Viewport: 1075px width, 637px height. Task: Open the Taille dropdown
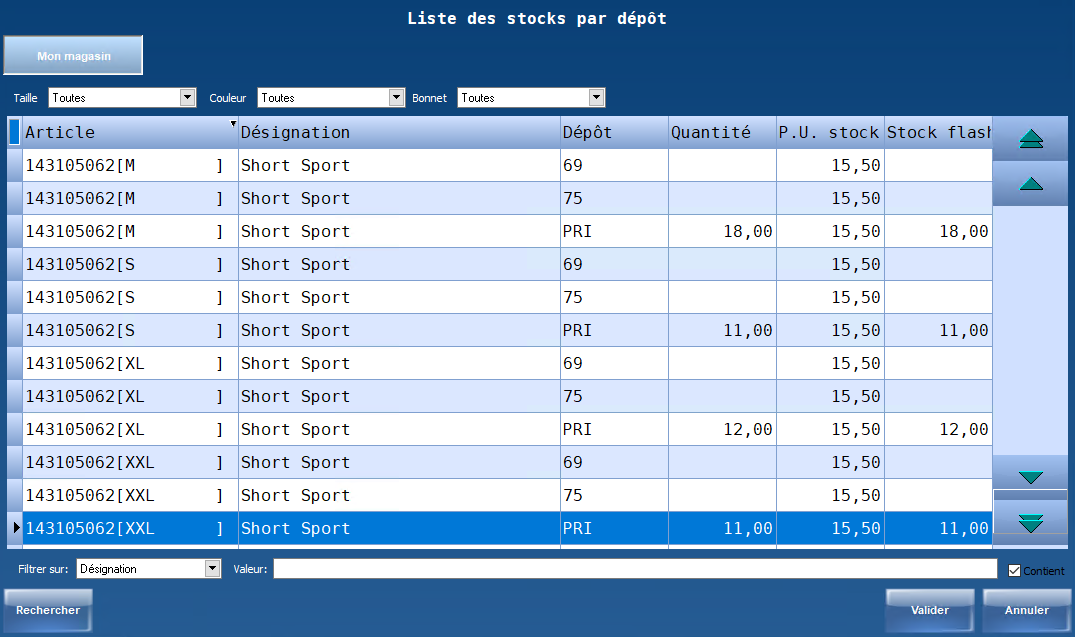point(187,98)
